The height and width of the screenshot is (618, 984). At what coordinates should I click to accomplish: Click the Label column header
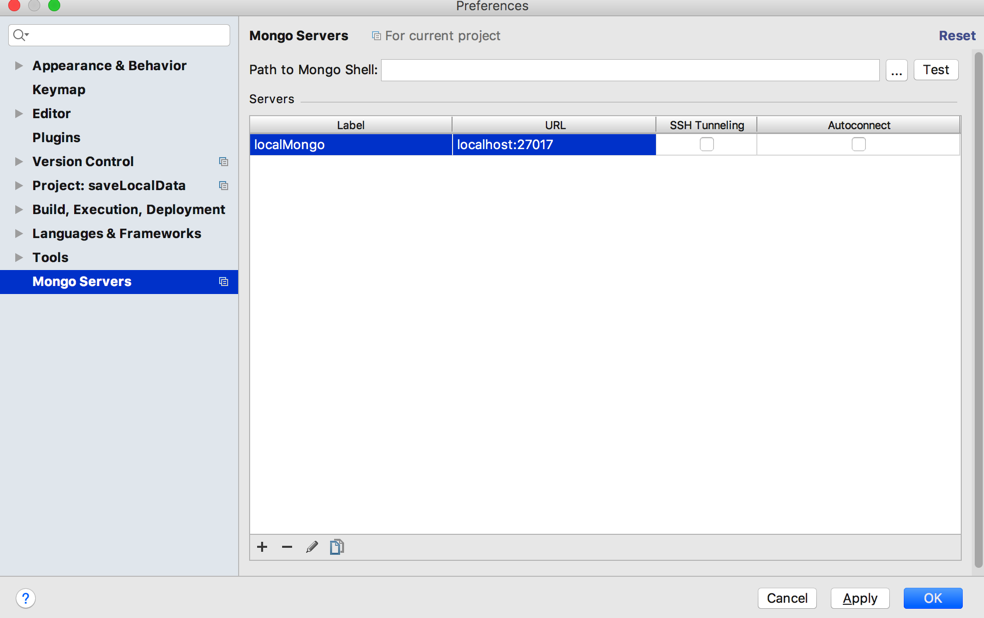351,125
